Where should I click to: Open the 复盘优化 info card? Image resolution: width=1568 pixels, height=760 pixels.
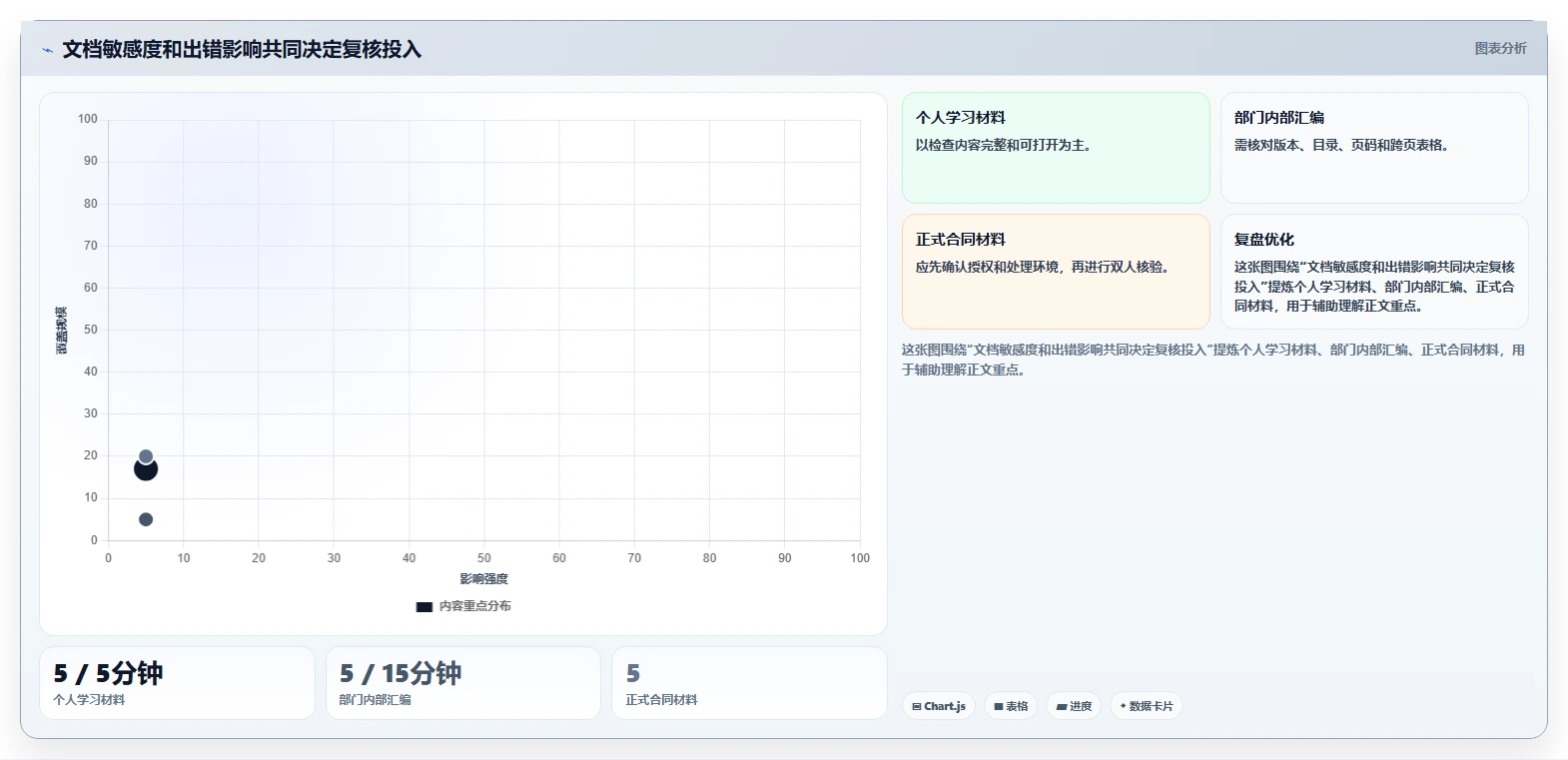1374,272
